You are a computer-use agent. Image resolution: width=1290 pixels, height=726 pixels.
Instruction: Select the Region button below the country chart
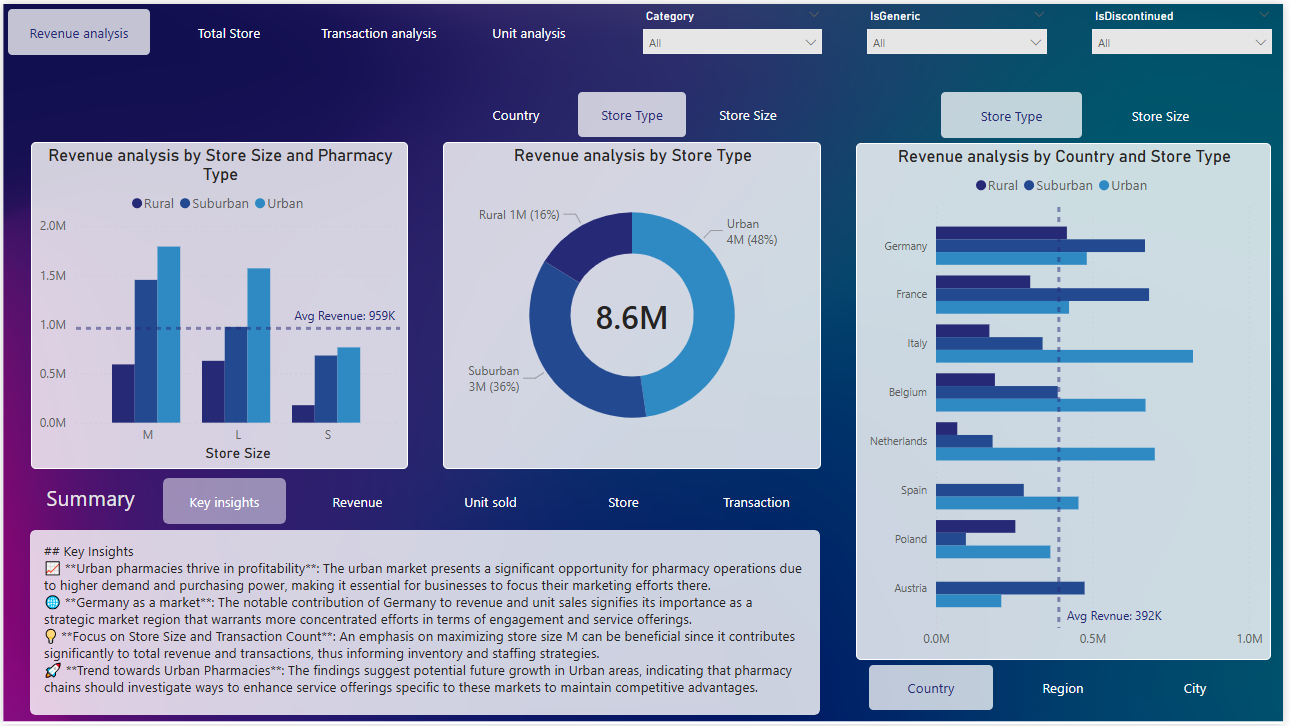coord(1062,688)
